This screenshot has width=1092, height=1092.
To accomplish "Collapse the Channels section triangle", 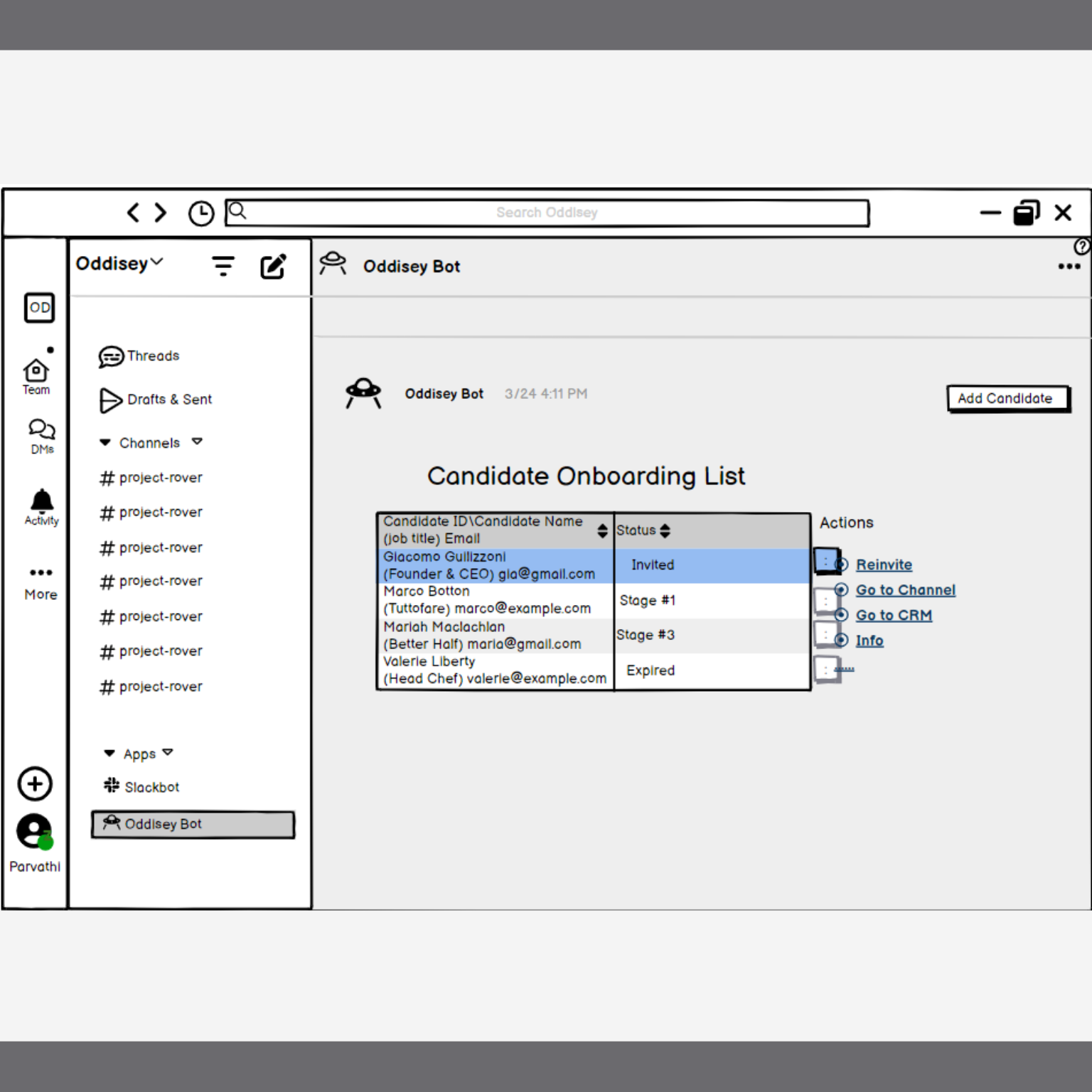I will pos(105,442).
